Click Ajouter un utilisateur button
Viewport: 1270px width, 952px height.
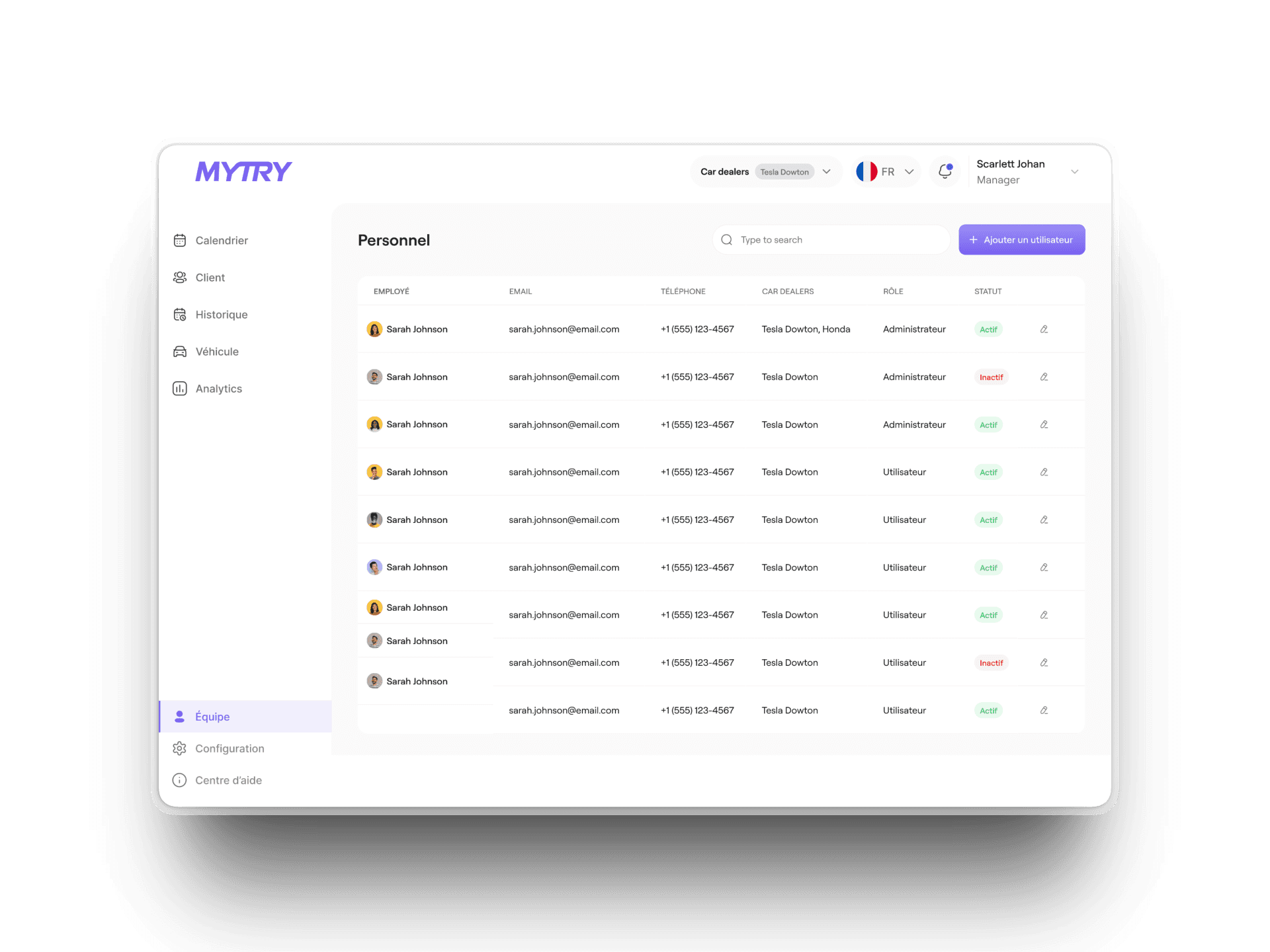point(1021,240)
